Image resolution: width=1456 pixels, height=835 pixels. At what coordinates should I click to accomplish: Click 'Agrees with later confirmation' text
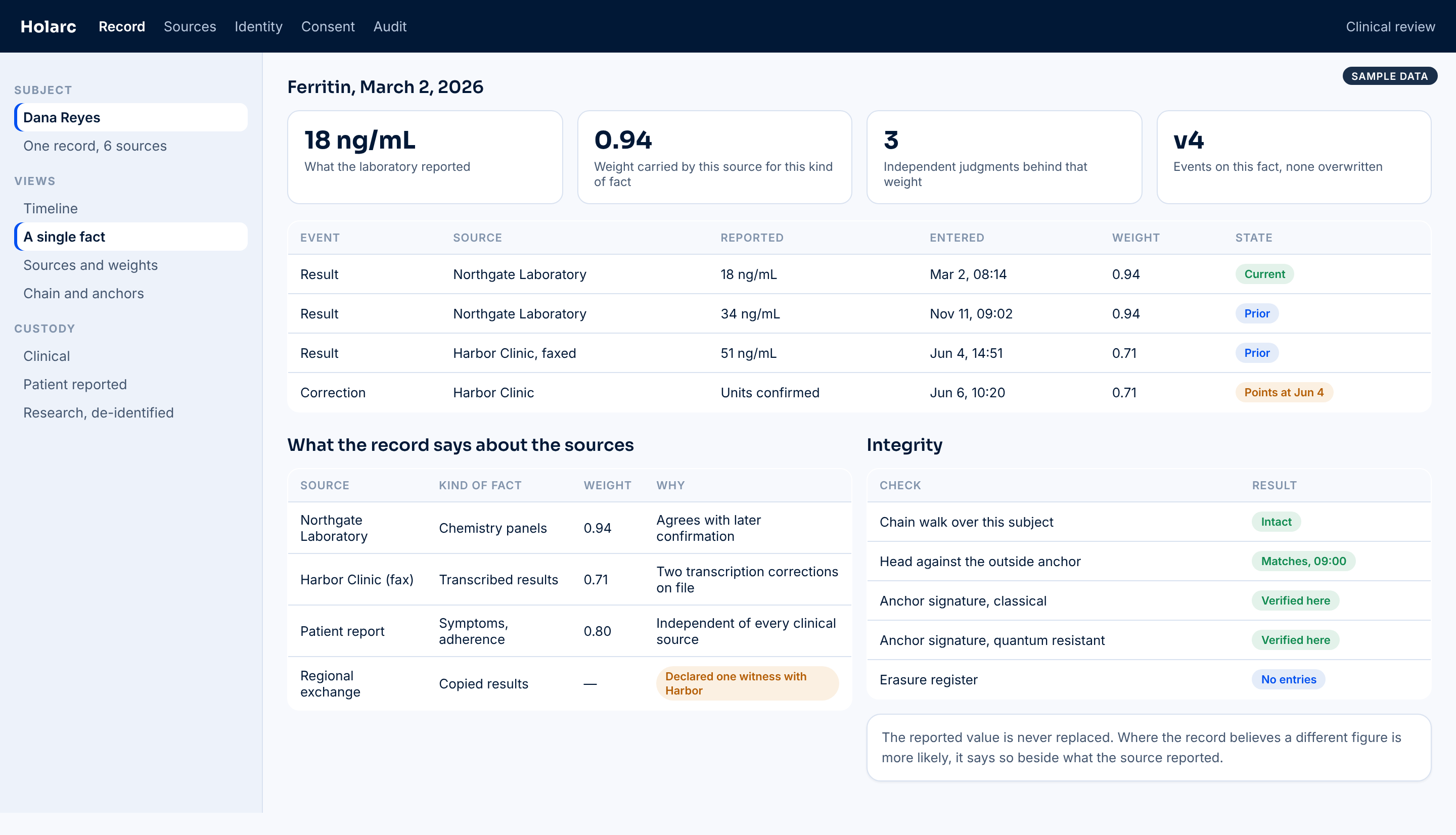[709, 528]
